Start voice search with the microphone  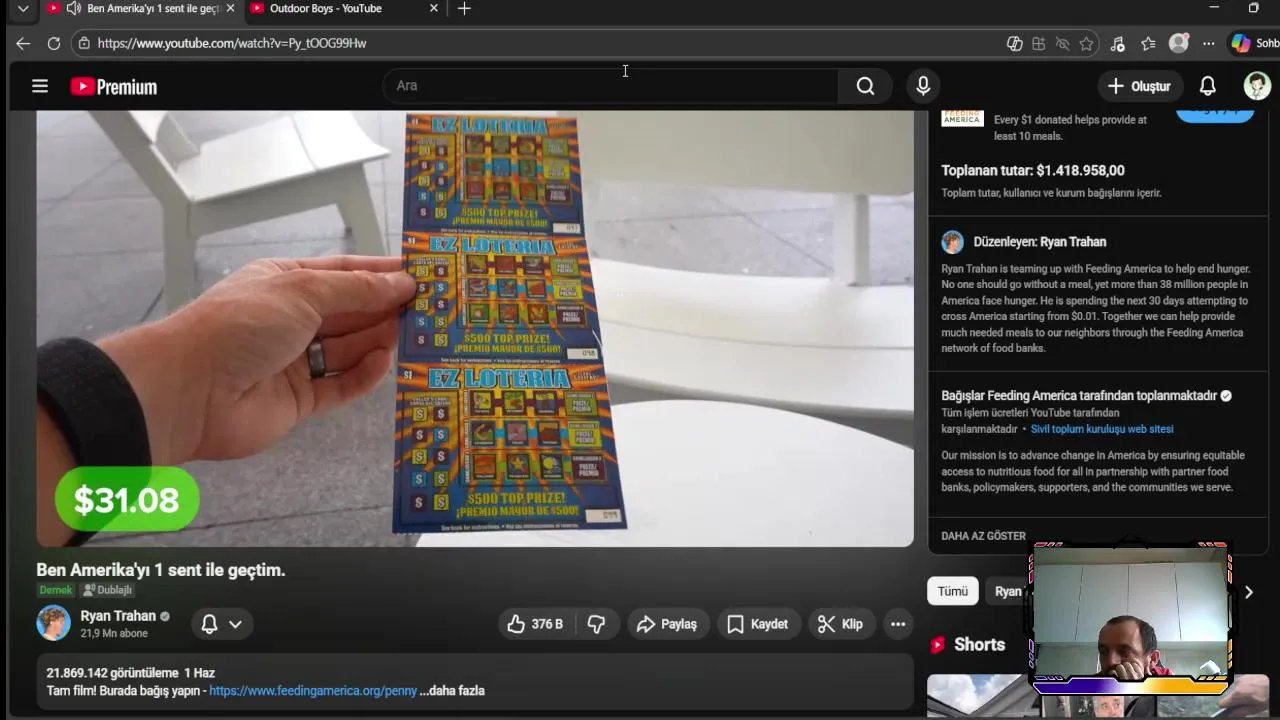click(923, 86)
